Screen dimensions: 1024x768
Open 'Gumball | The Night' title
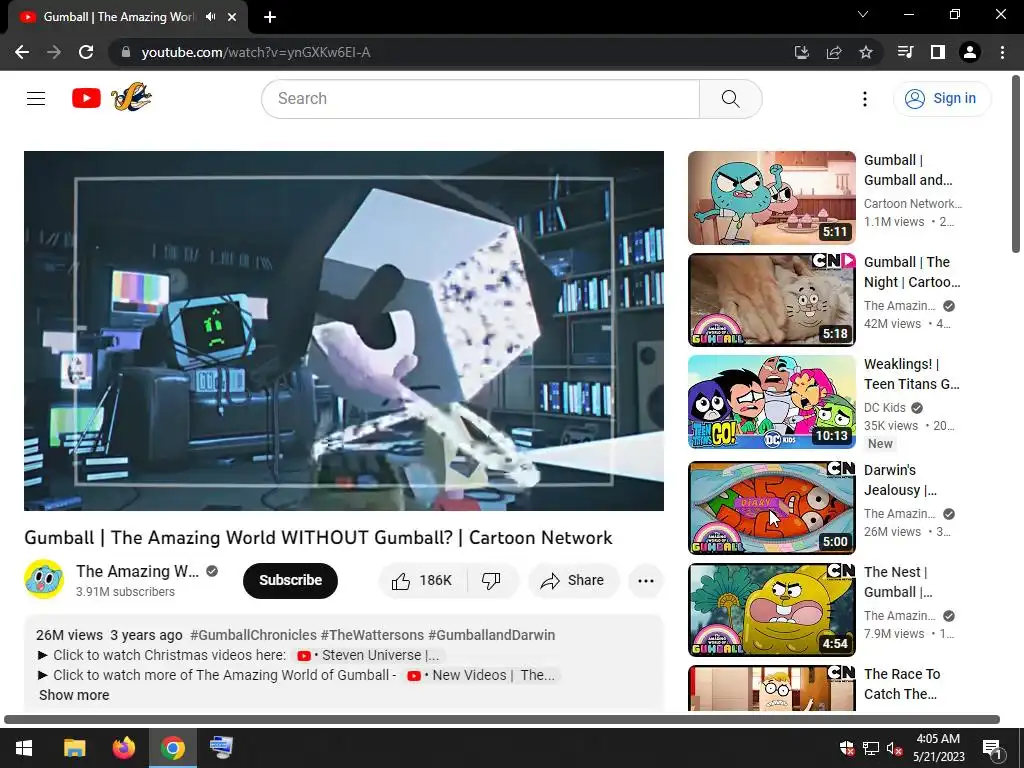tap(912, 272)
